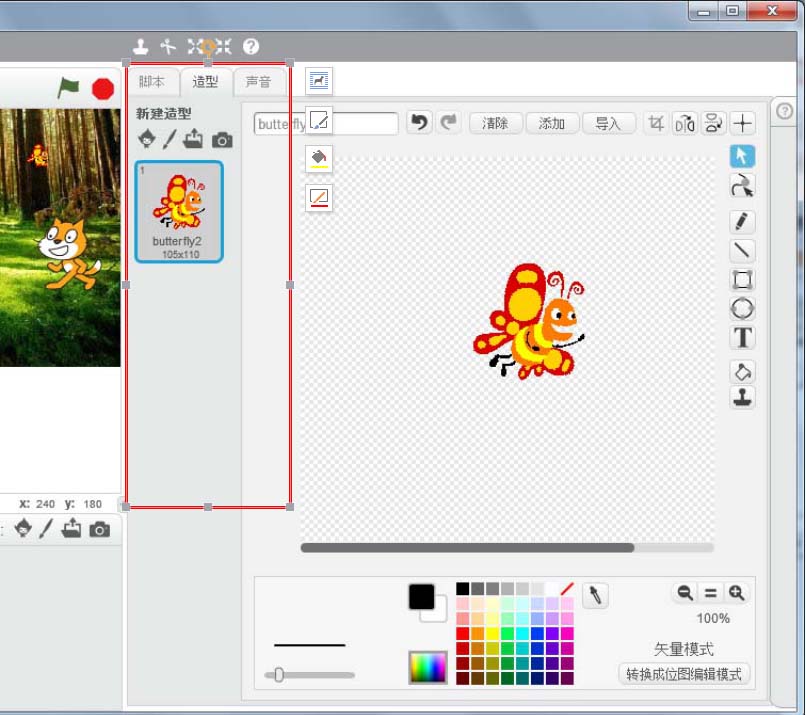Switch to the 脚本 tab
Viewport: 806px width, 715px height.
coord(152,82)
